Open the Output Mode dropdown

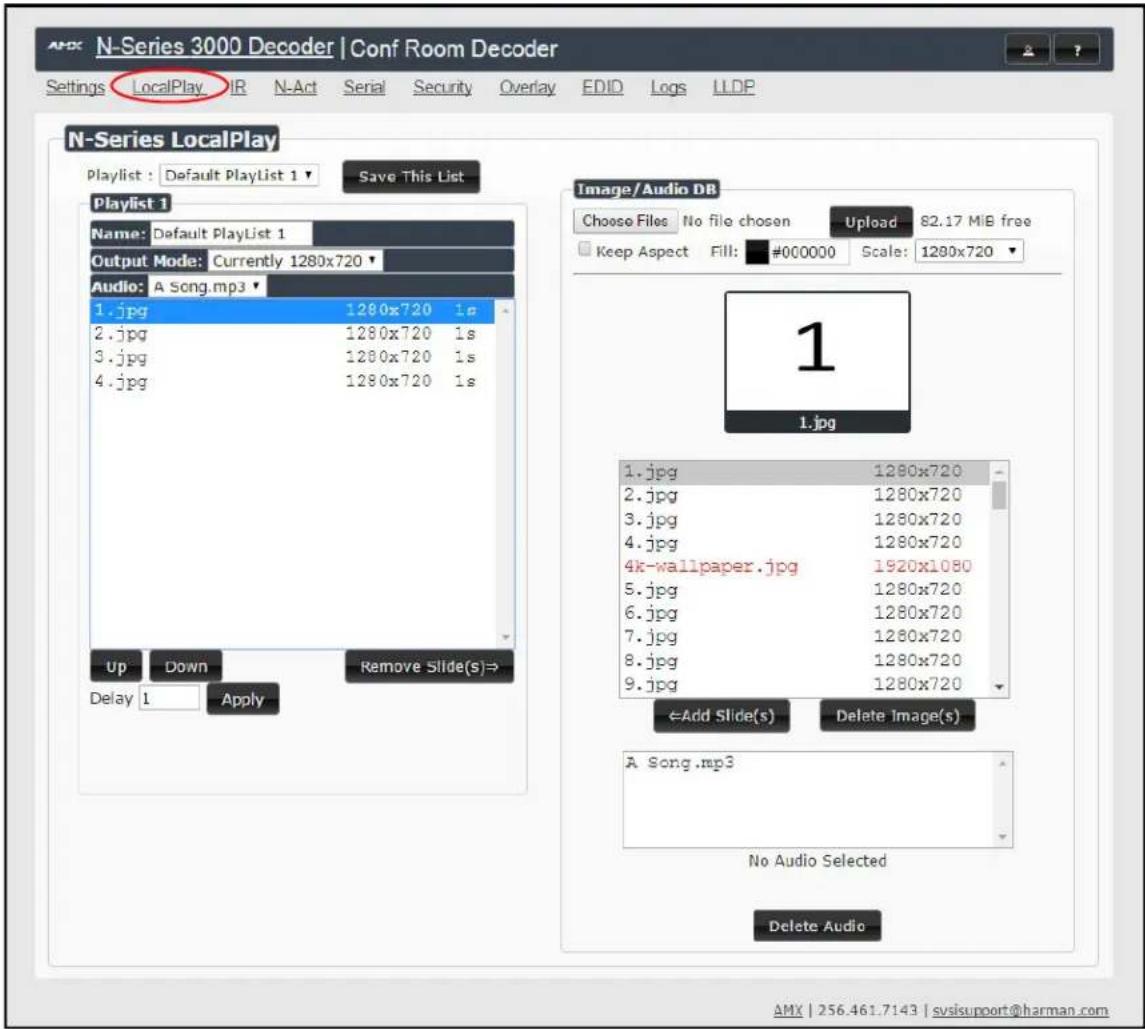(295, 261)
